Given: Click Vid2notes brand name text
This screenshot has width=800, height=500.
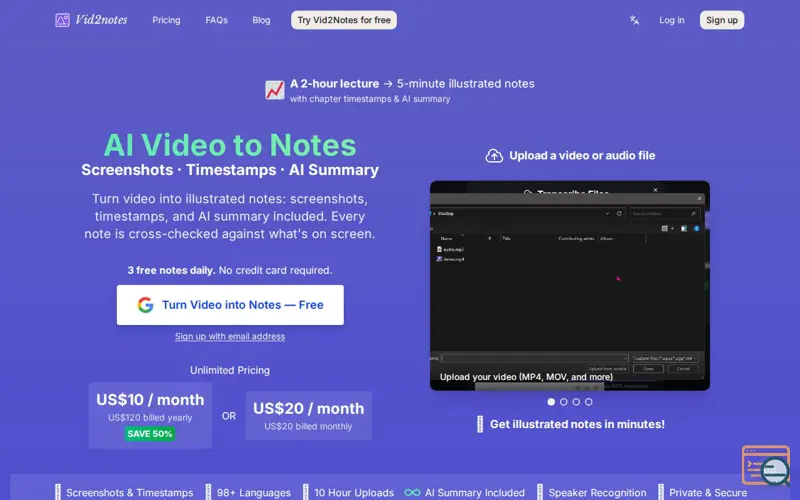Looking at the screenshot, I should point(101,20).
